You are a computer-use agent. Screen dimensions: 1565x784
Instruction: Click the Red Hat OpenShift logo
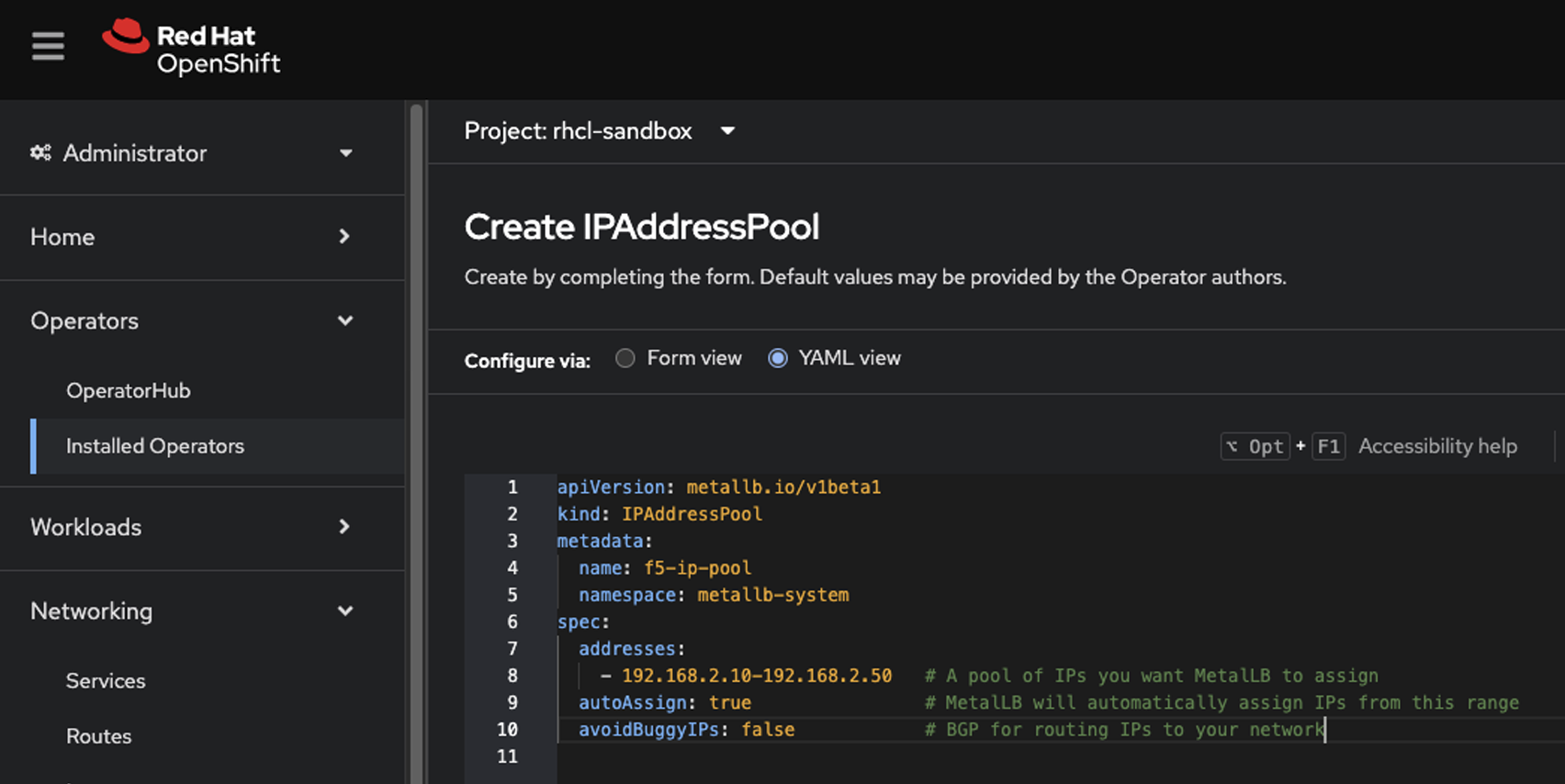coord(191,48)
